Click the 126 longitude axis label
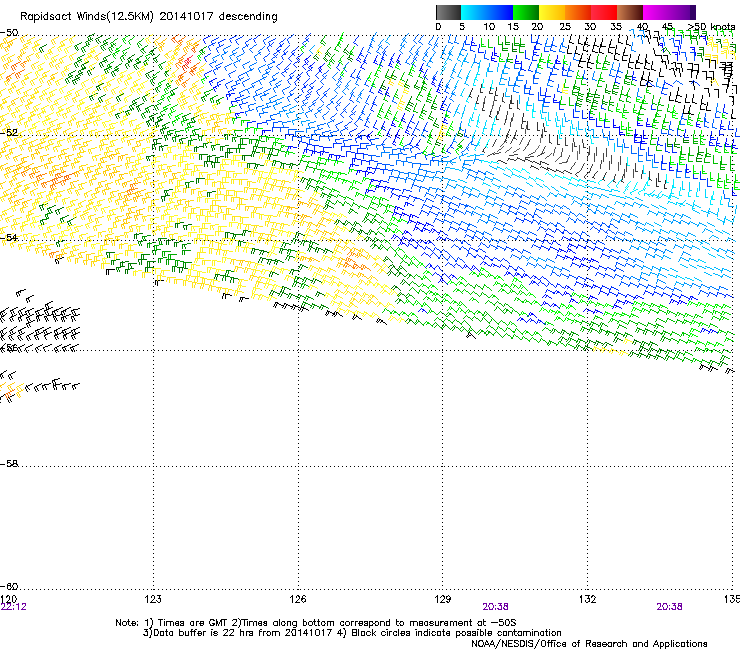This screenshot has width=740, height=650. 298,599
